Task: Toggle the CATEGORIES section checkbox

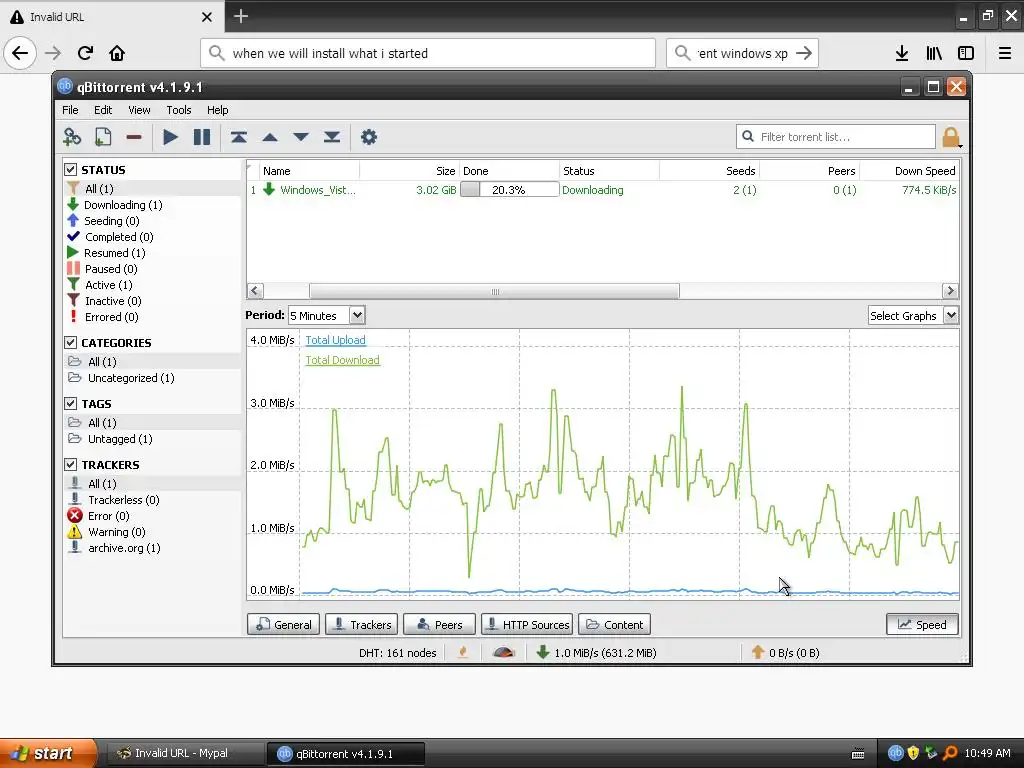Action: point(71,343)
